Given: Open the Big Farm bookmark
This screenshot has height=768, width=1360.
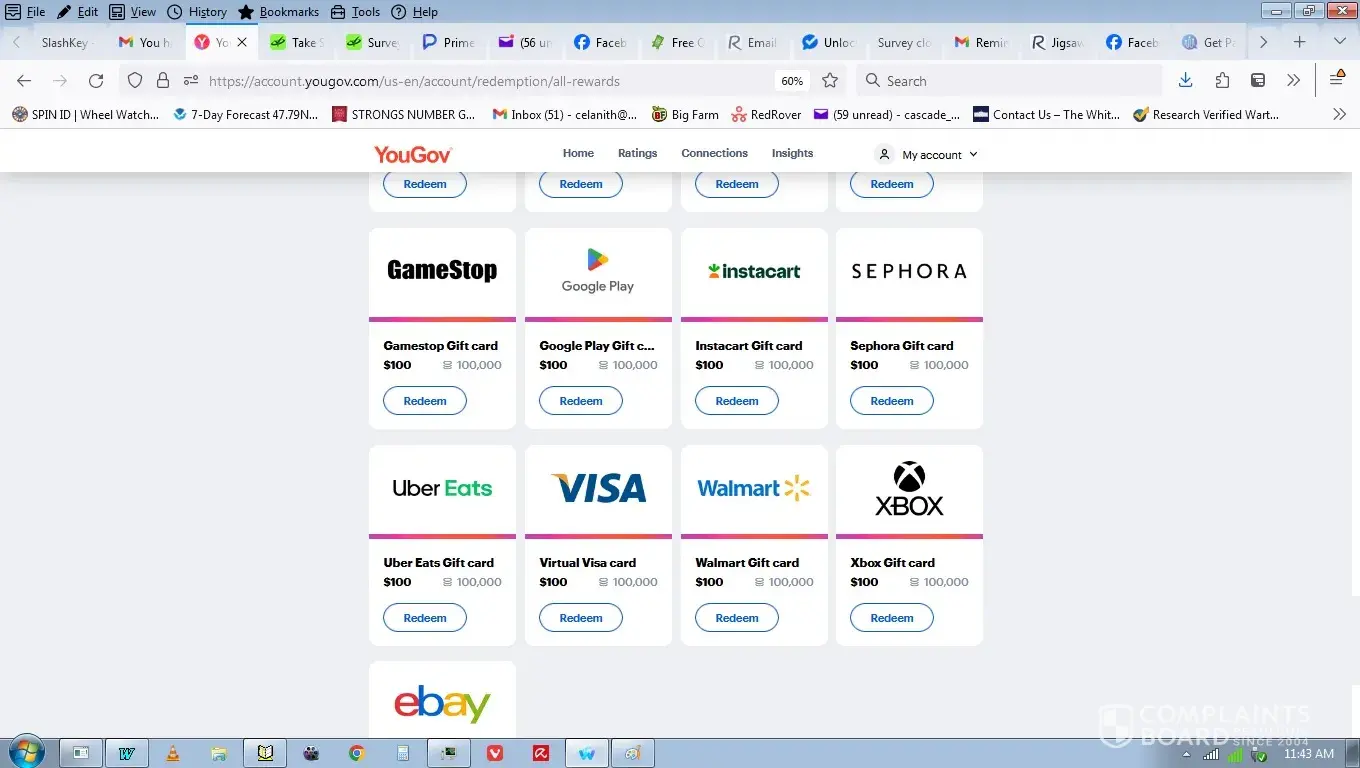Looking at the screenshot, I should coord(685,115).
